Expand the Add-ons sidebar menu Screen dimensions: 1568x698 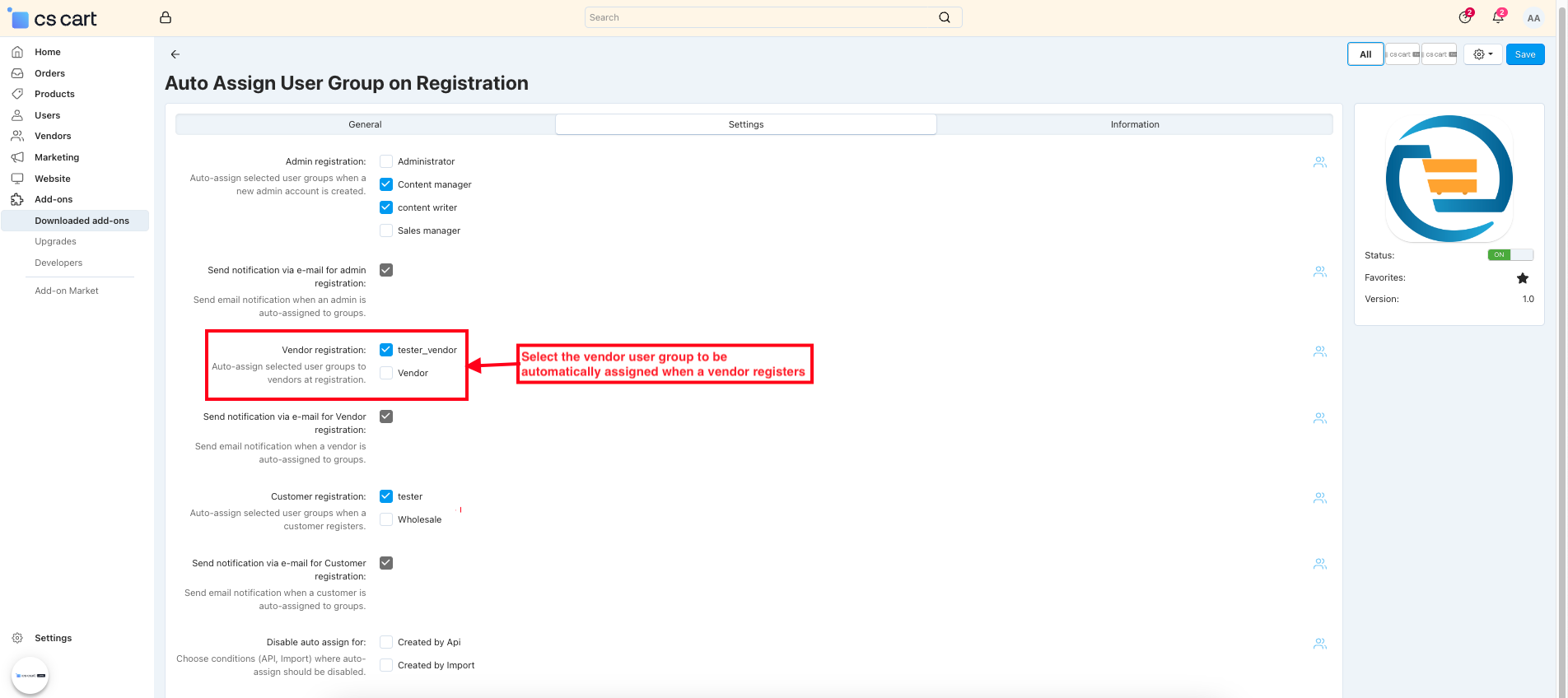(54, 199)
